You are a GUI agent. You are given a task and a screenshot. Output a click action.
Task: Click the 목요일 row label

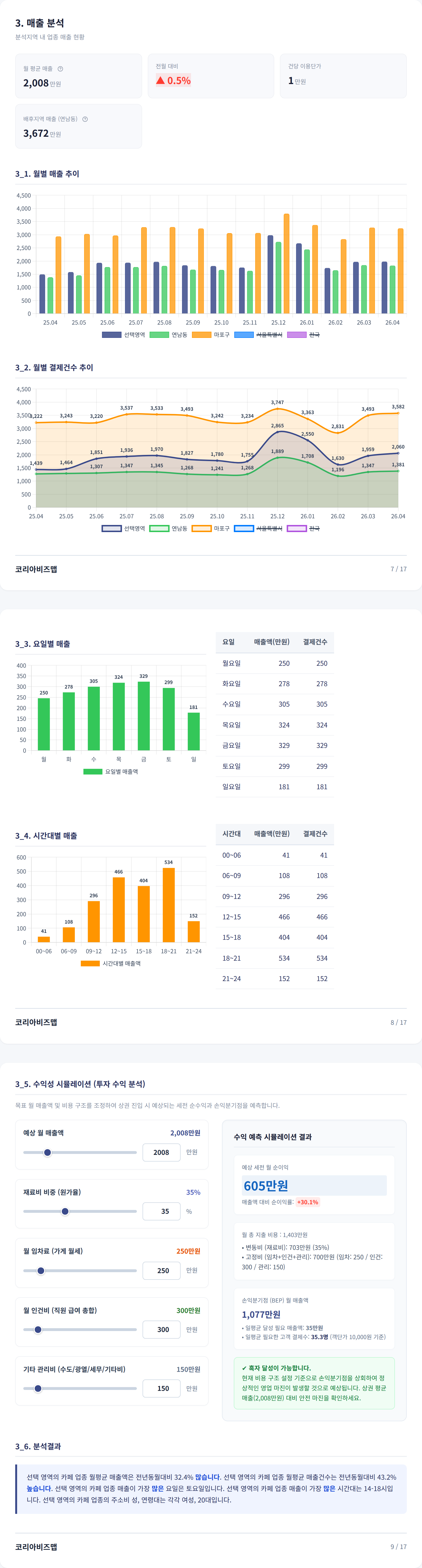click(x=231, y=725)
